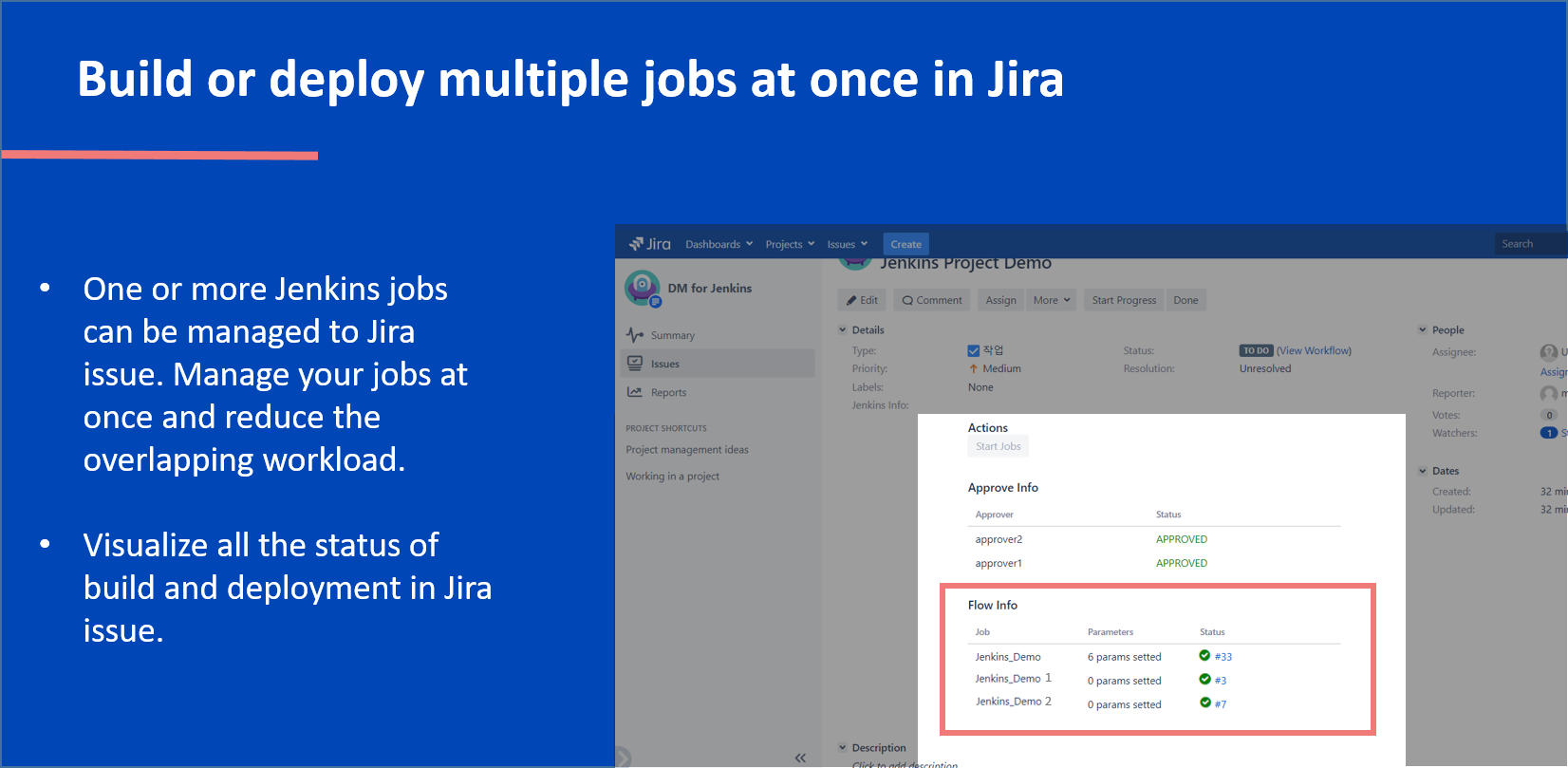Screen dimensions: 1568x768
Task: Click success check icon for build #33
Action: pos(1204,656)
